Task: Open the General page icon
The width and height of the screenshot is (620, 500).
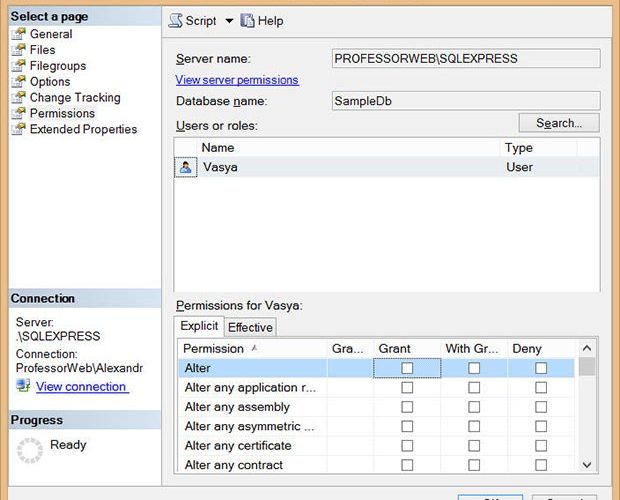Action: pos(17,34)
